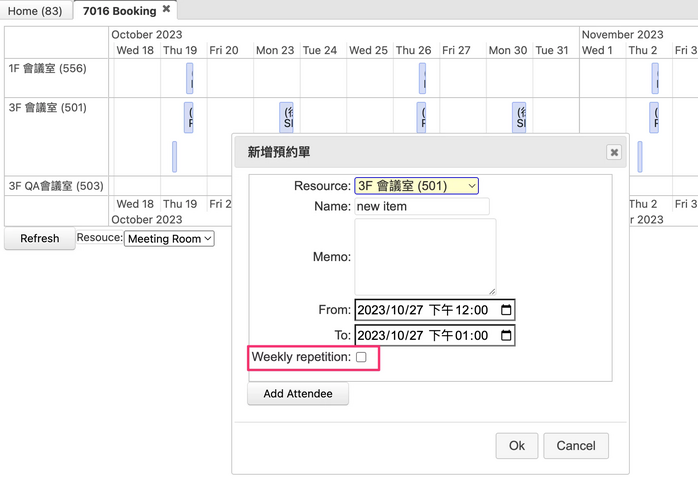
Task: Click inside the Memo text area
Action: click(425, 257)
